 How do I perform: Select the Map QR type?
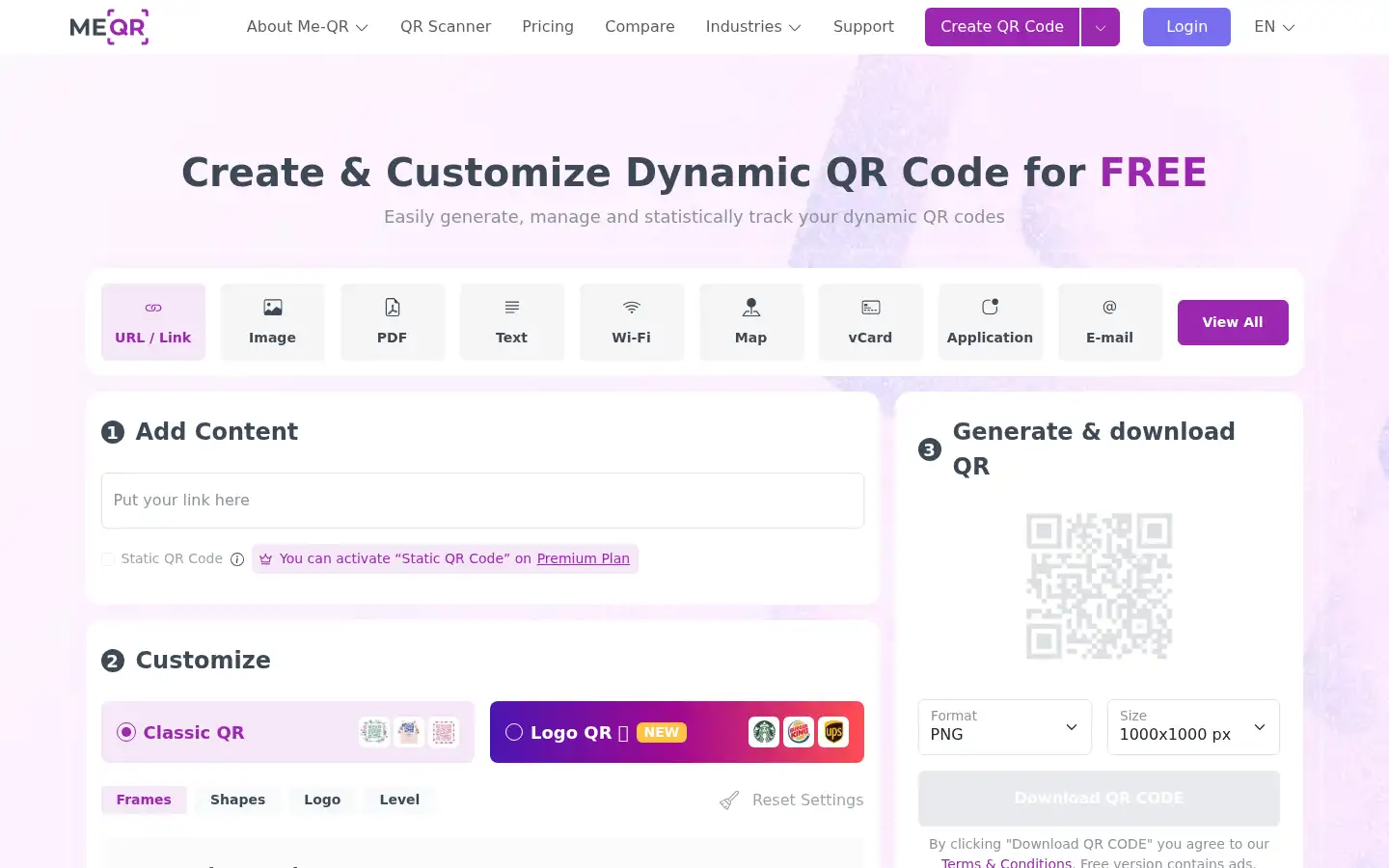point(751,322)
